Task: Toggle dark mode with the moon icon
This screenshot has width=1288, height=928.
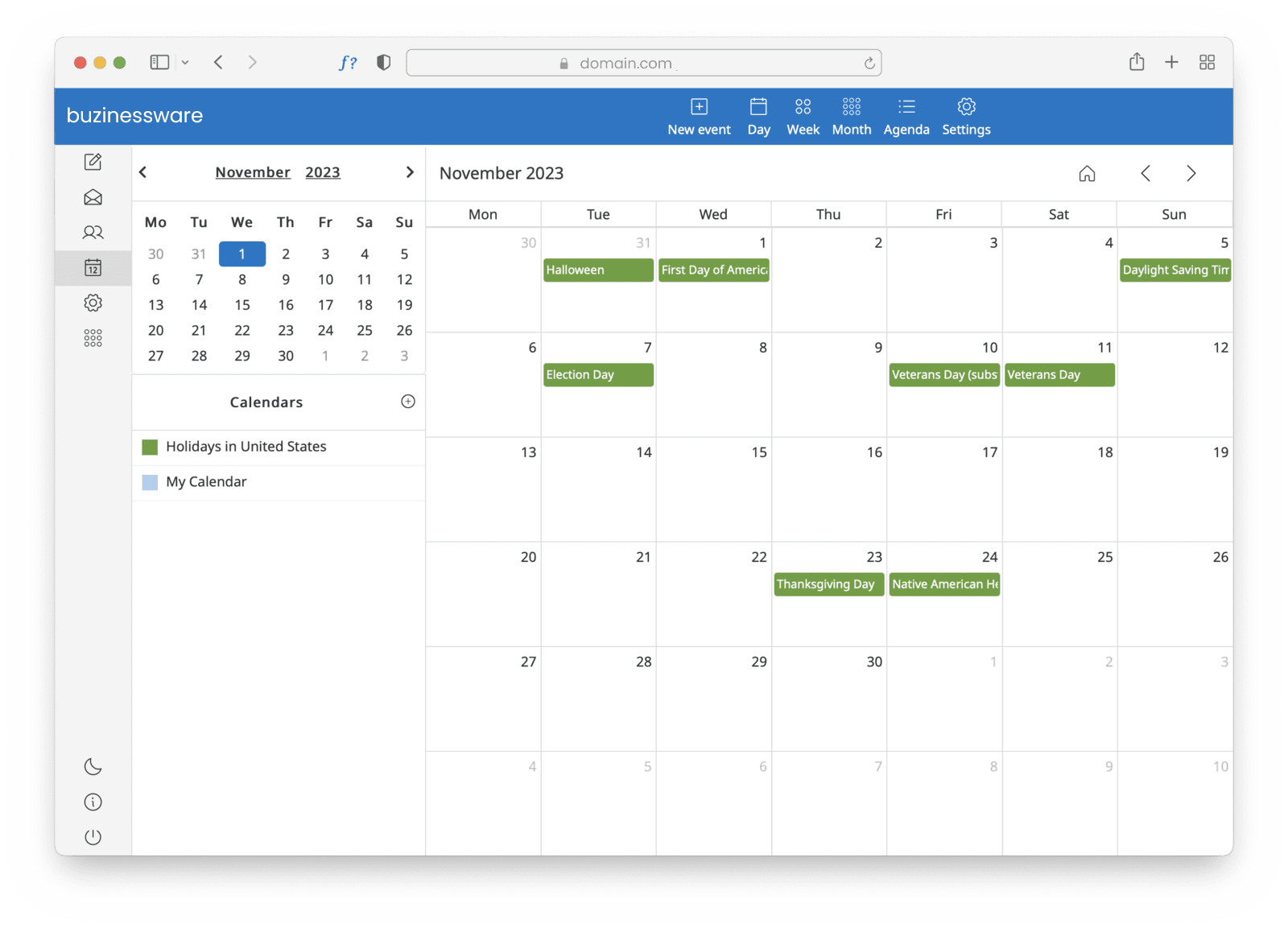Action: (x=93, y=767)
